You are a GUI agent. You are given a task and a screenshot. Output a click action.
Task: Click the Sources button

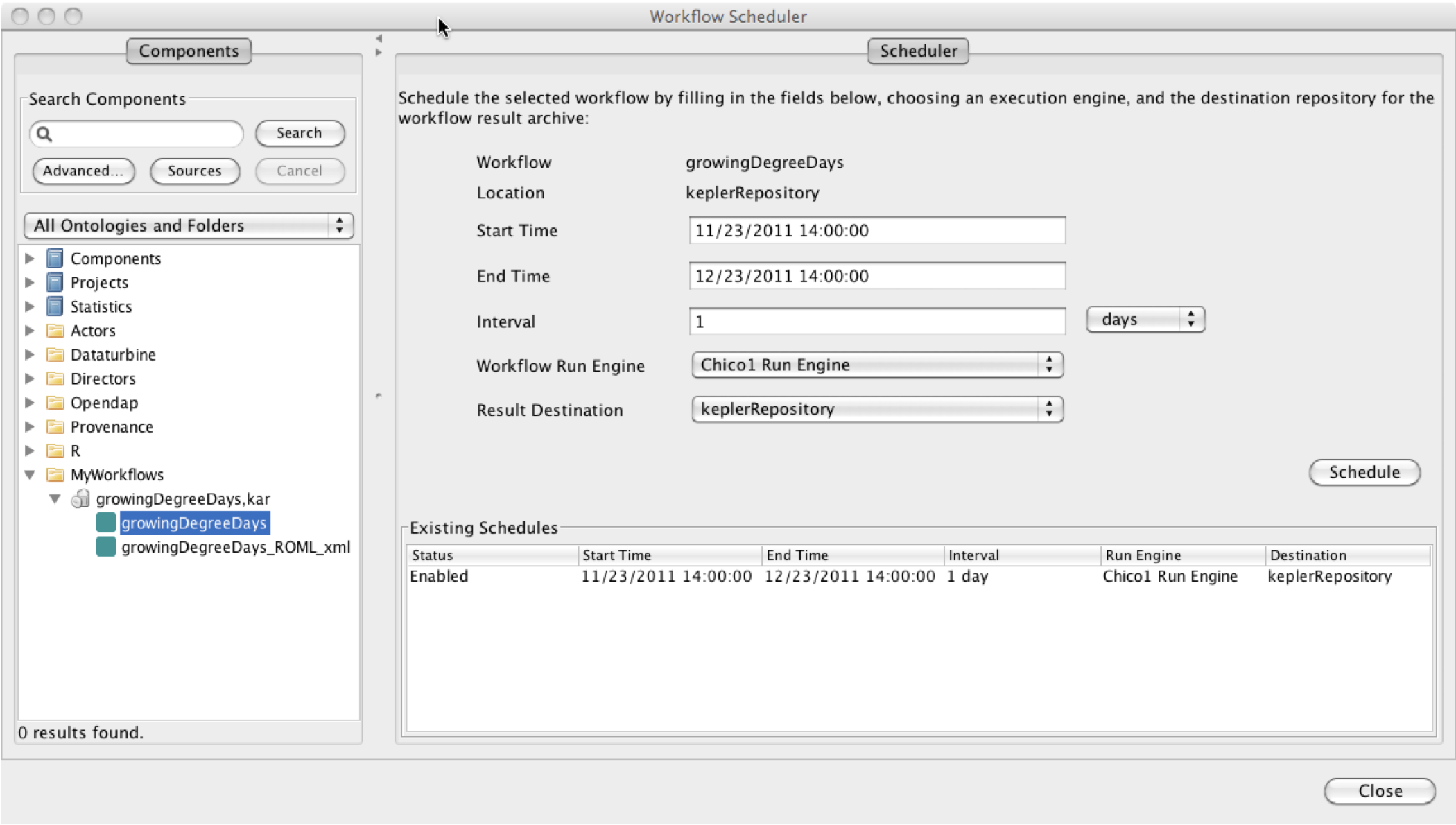pyautogui.click(x=195, y=170)
